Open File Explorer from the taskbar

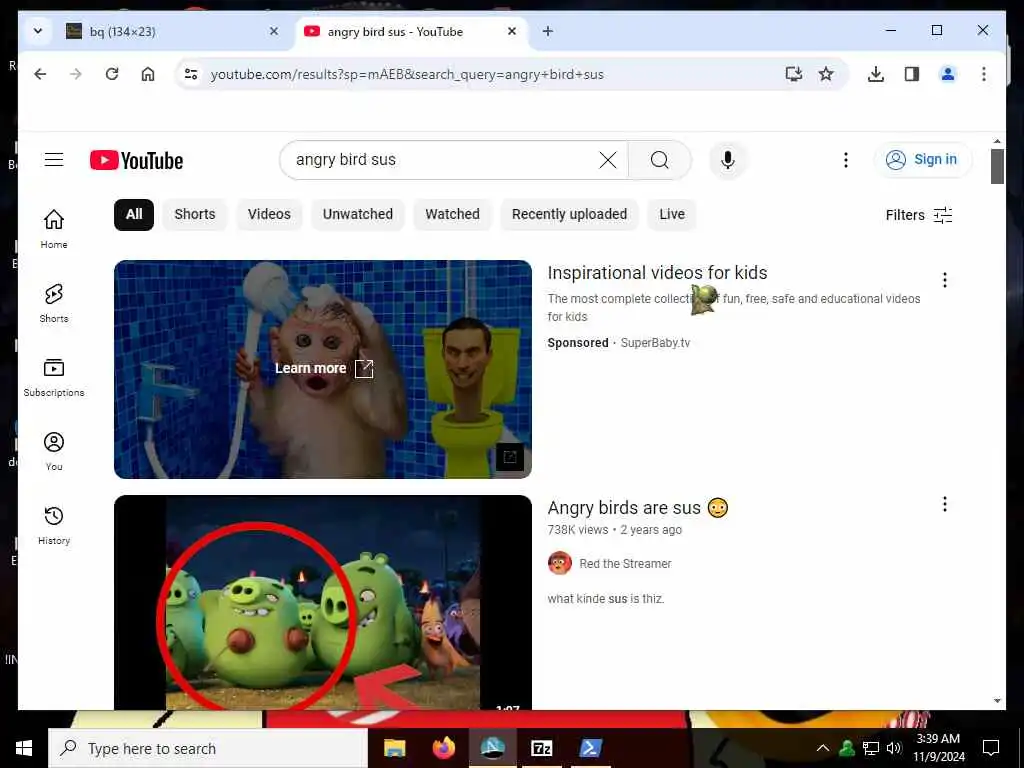394,748
